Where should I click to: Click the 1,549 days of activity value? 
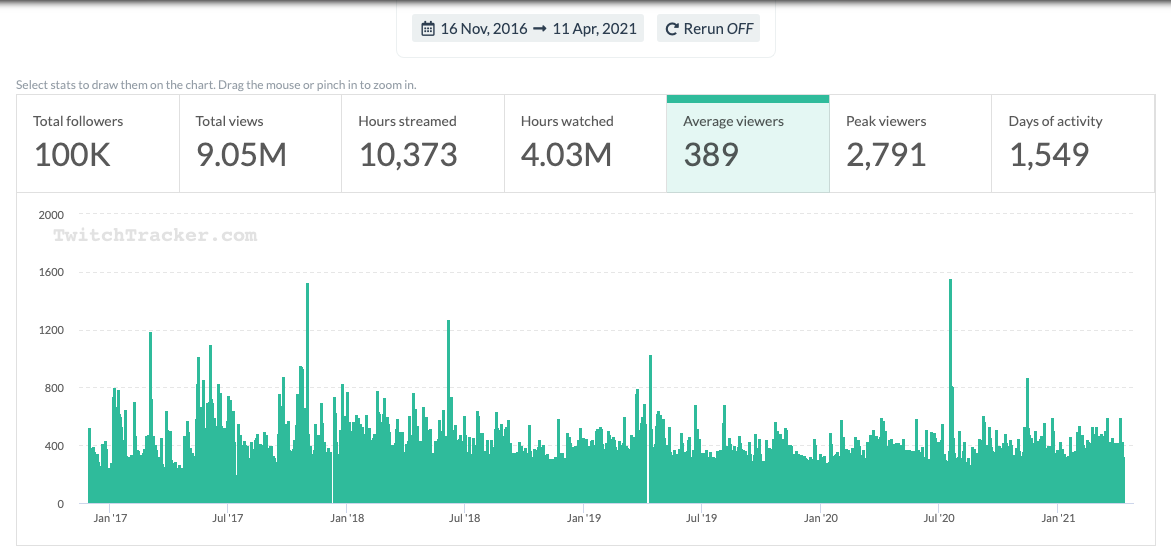(x=1049, y=154)
